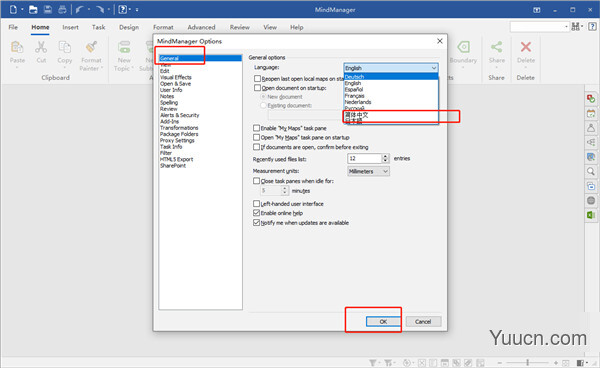Click the zoom out minus button in status bar
The image size is (600, 368).
(500, 362)
